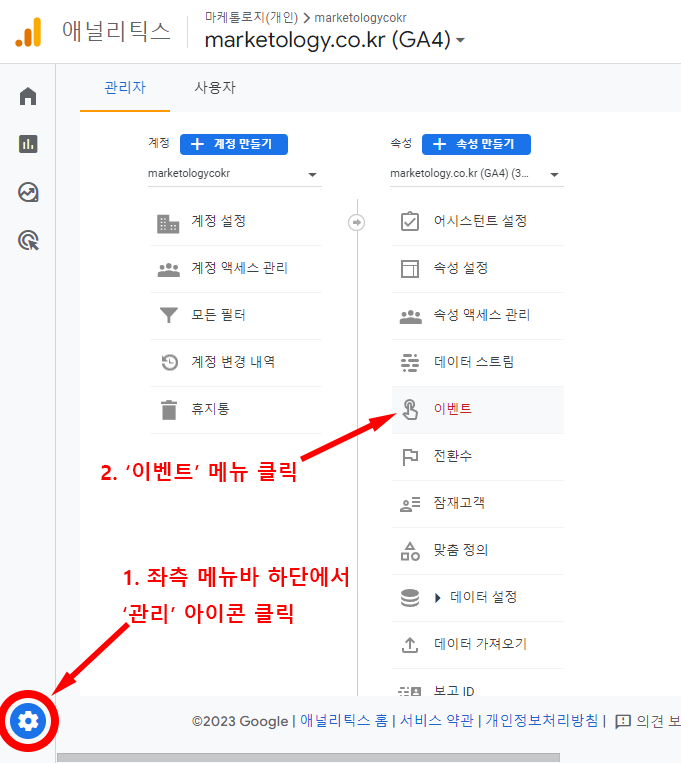The width and height of the screenshot is (681, 763).
Task: Click the horizontal scrollbar at bottom
Action: 309,758
